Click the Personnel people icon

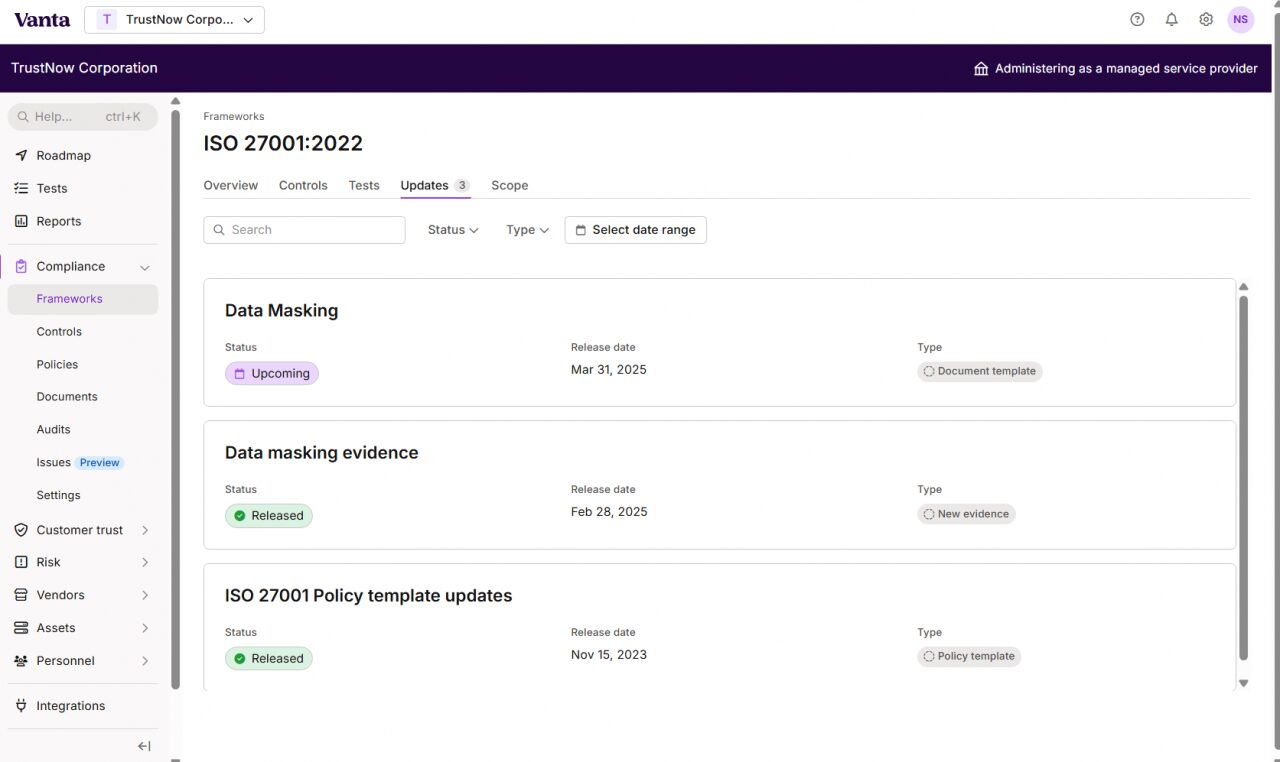21,661
